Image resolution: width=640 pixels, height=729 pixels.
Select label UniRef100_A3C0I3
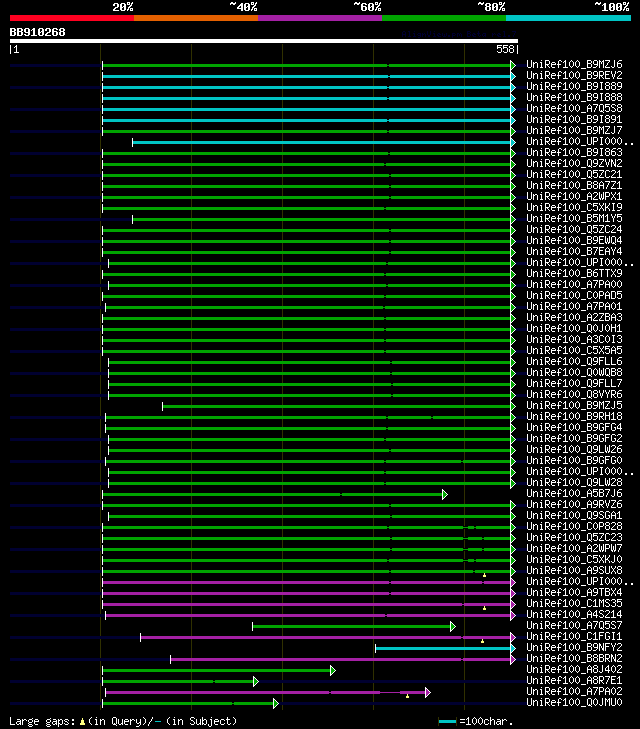tap(574, 339)
